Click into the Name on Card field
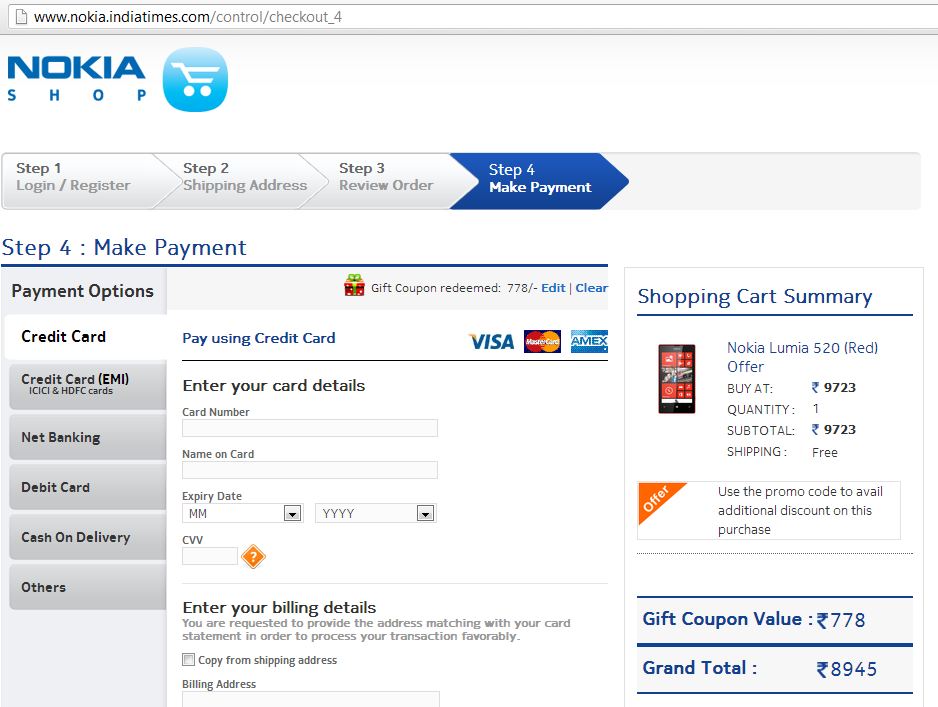Image resolution: width=938 pixels, height=707 pixels. tap(310, 470)
